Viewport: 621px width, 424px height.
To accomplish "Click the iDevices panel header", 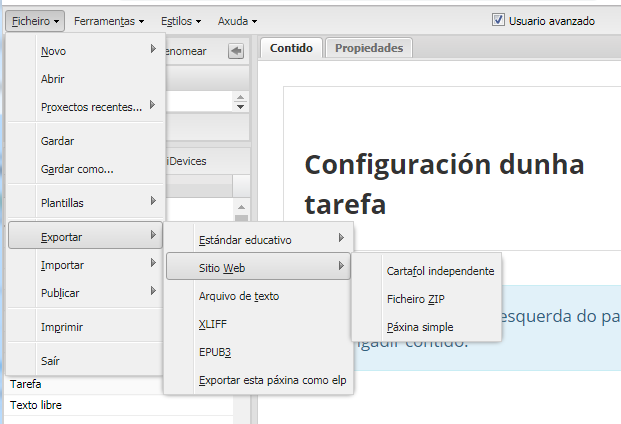I will (x=208, y=161).
